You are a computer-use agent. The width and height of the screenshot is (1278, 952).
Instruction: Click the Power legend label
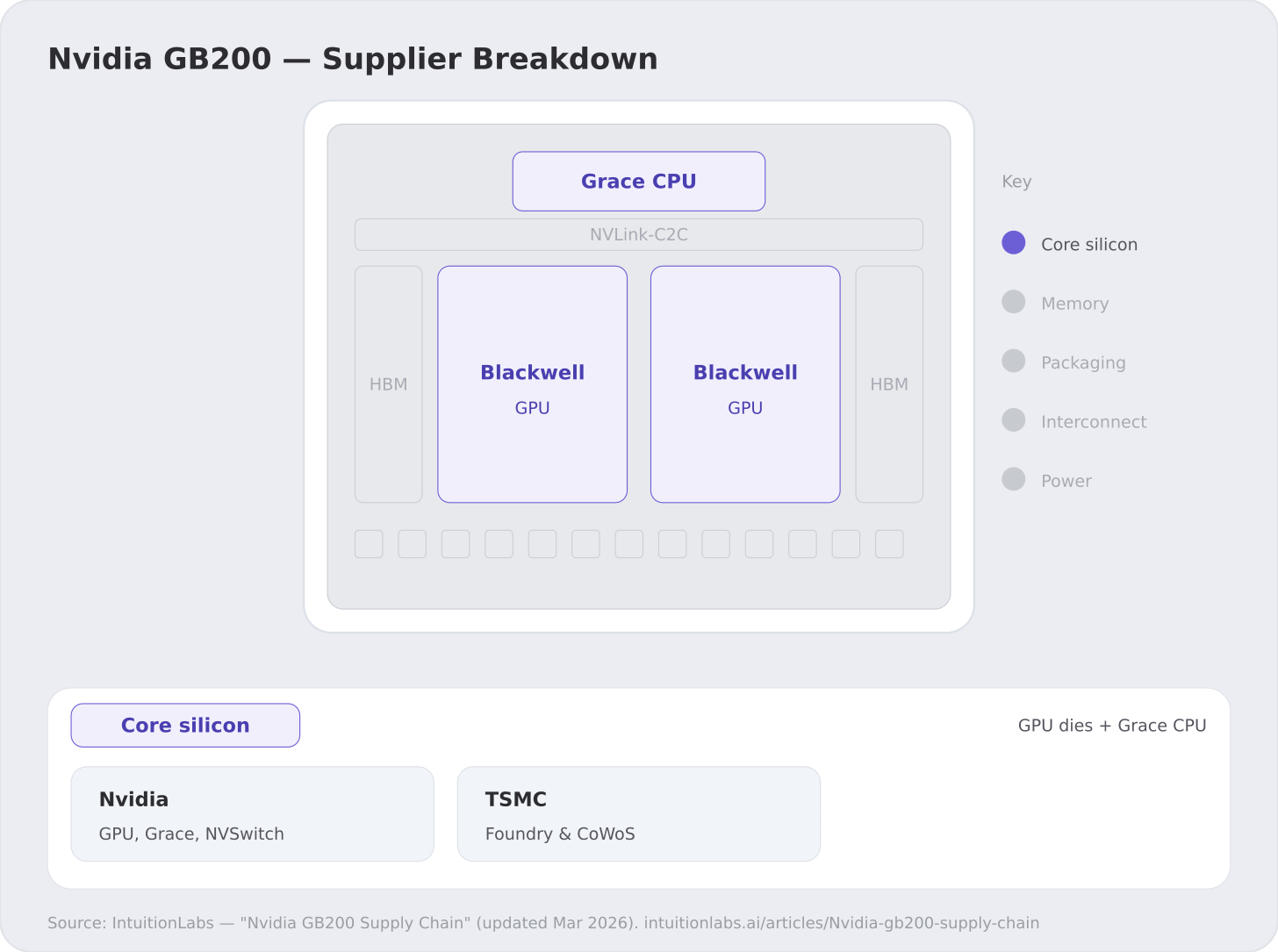coord(1066,481)
